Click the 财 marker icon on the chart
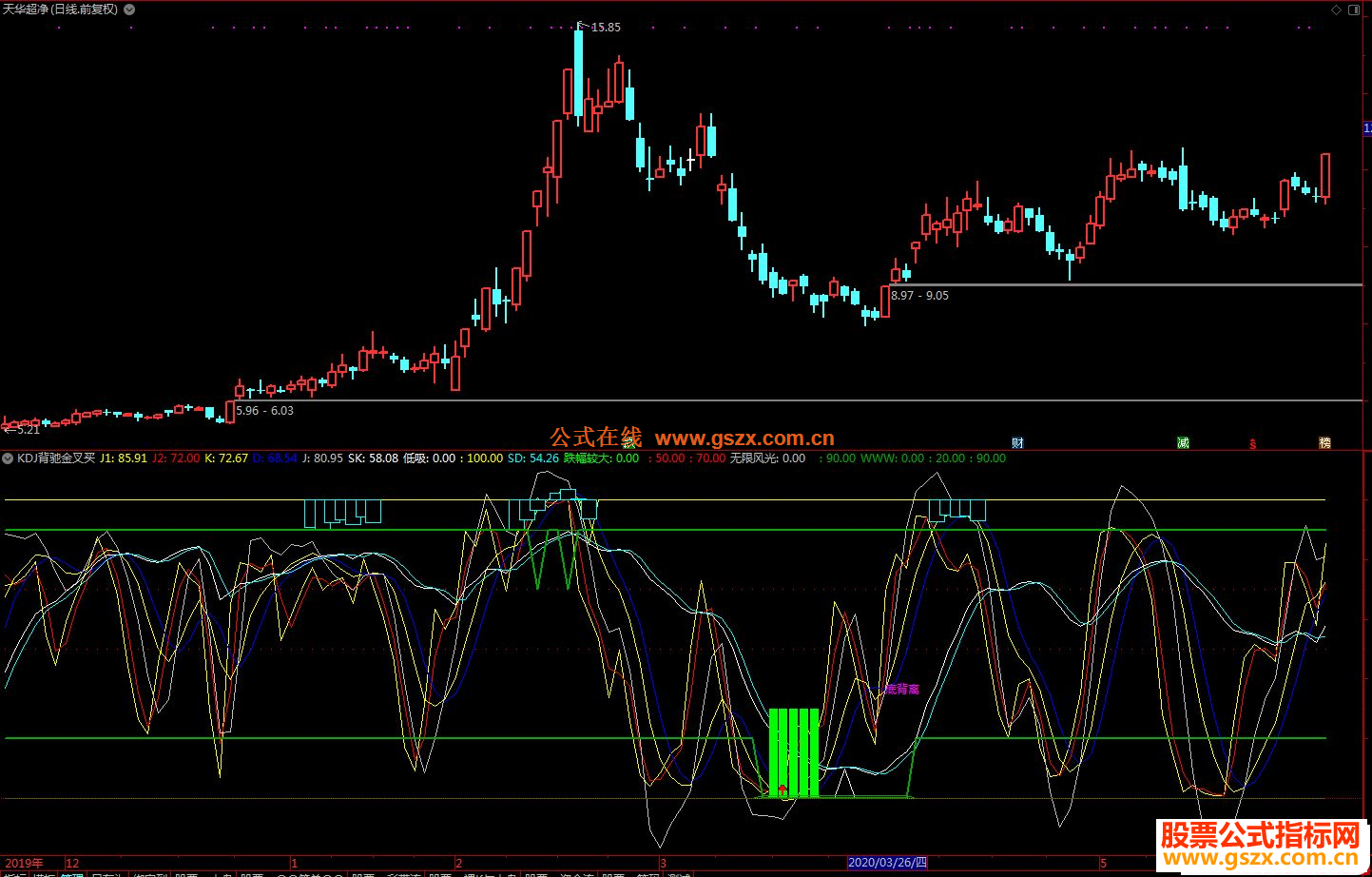This screenshot has height=877, width=1372. coord(1018,443)
